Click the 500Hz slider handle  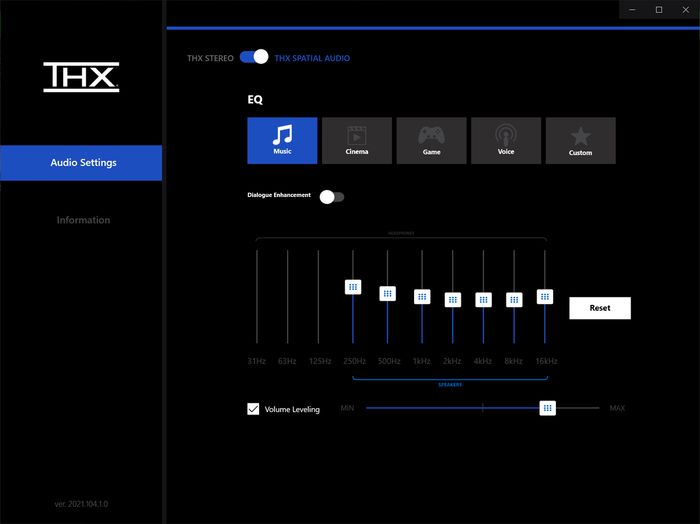(388, 294)
